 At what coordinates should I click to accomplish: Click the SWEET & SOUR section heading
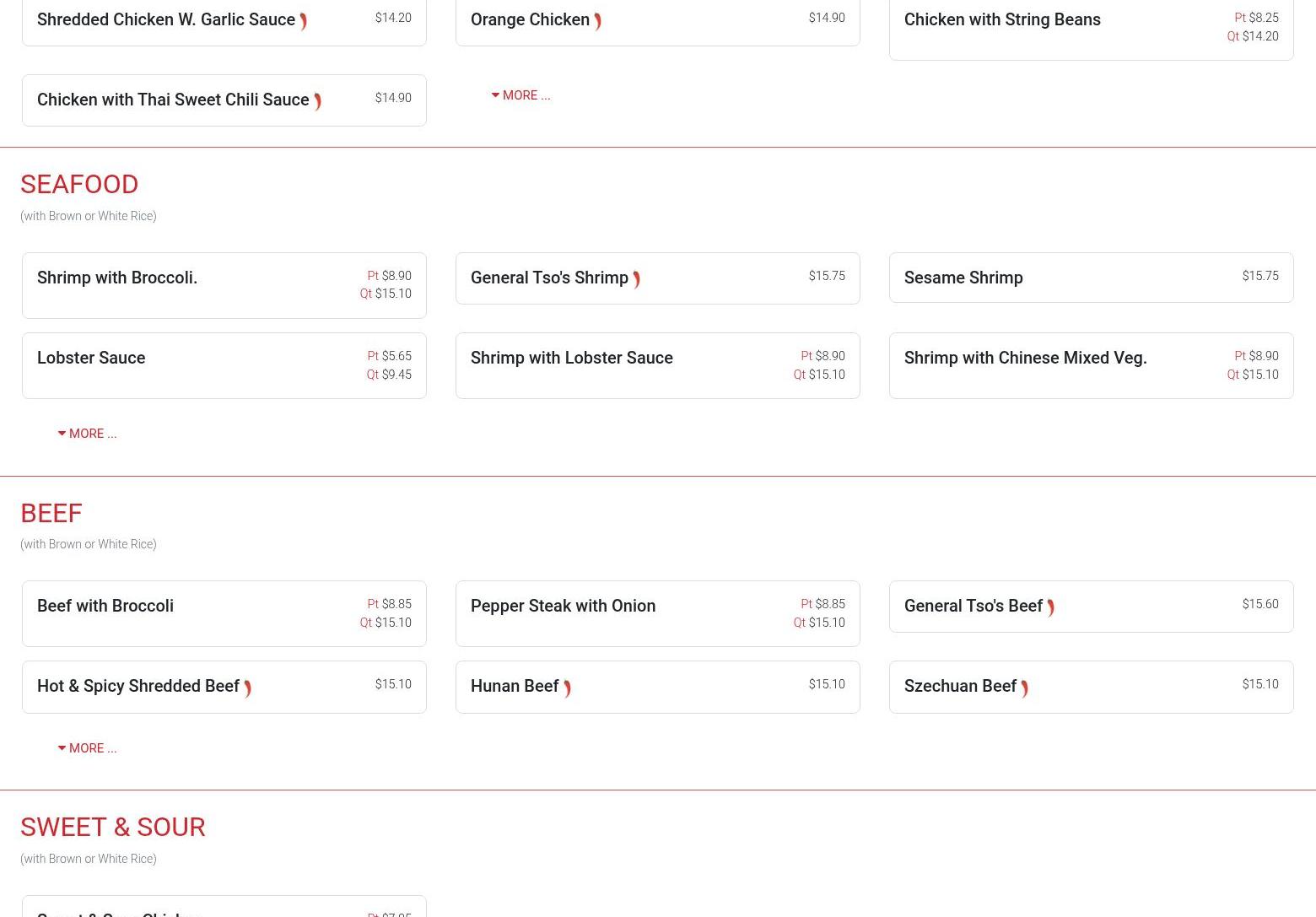pyautogui.click(x=113, y=827)
